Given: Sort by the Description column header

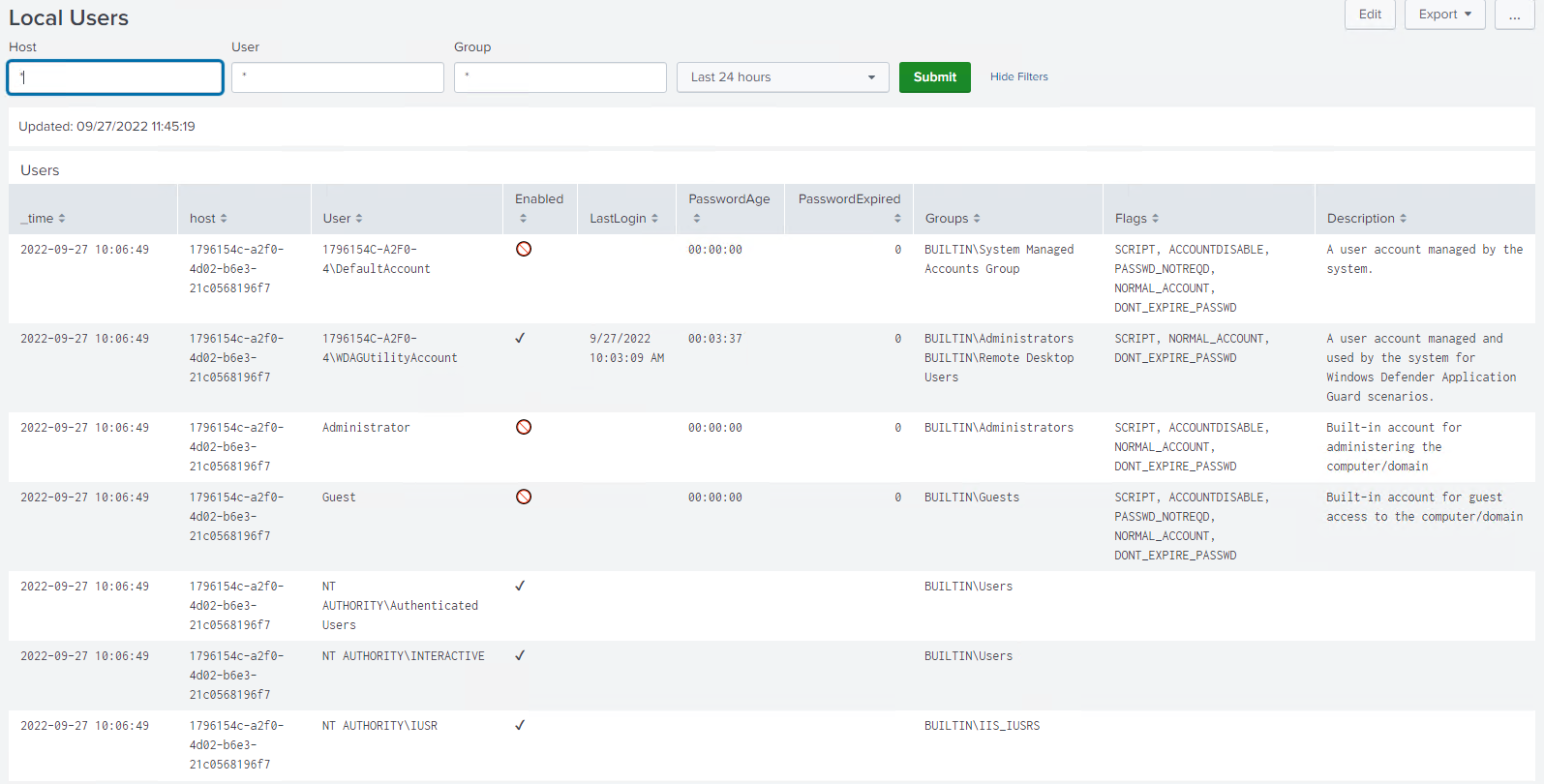Looking at the screenshot, I should (x=1366, y=219).
